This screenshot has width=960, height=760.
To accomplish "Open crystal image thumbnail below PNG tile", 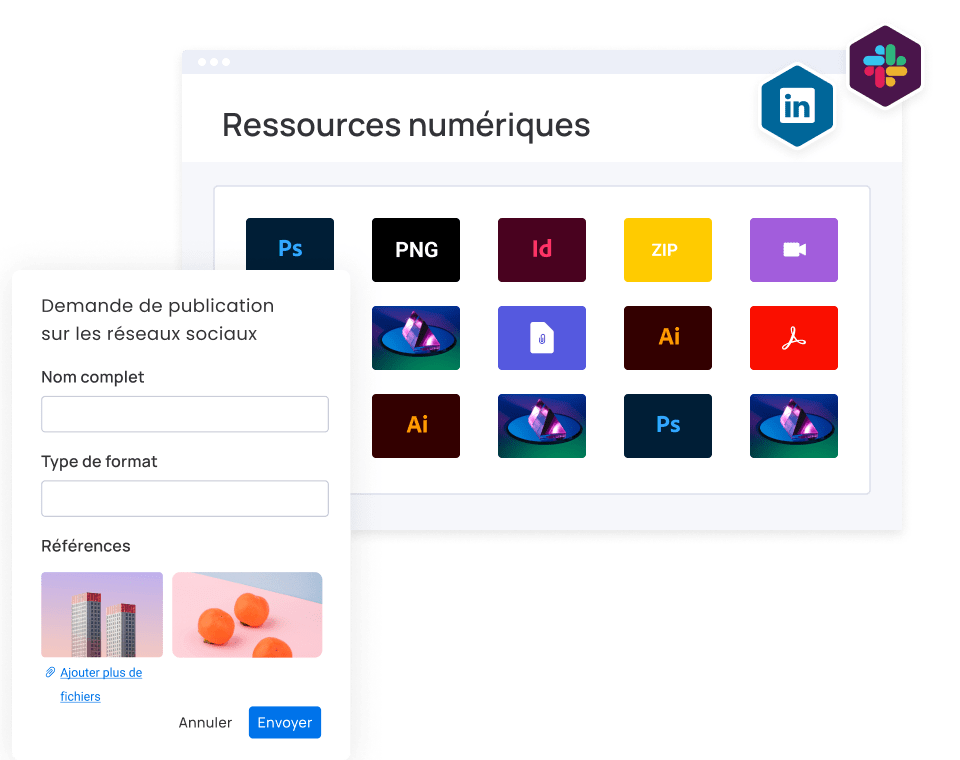I will point(416,338).
